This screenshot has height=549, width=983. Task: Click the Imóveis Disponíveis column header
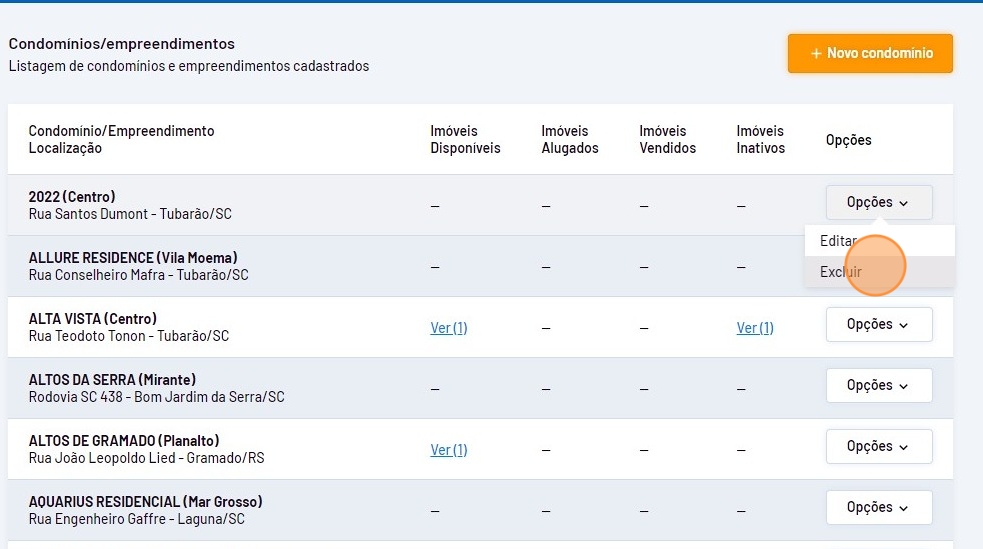(x=465, y=140)
